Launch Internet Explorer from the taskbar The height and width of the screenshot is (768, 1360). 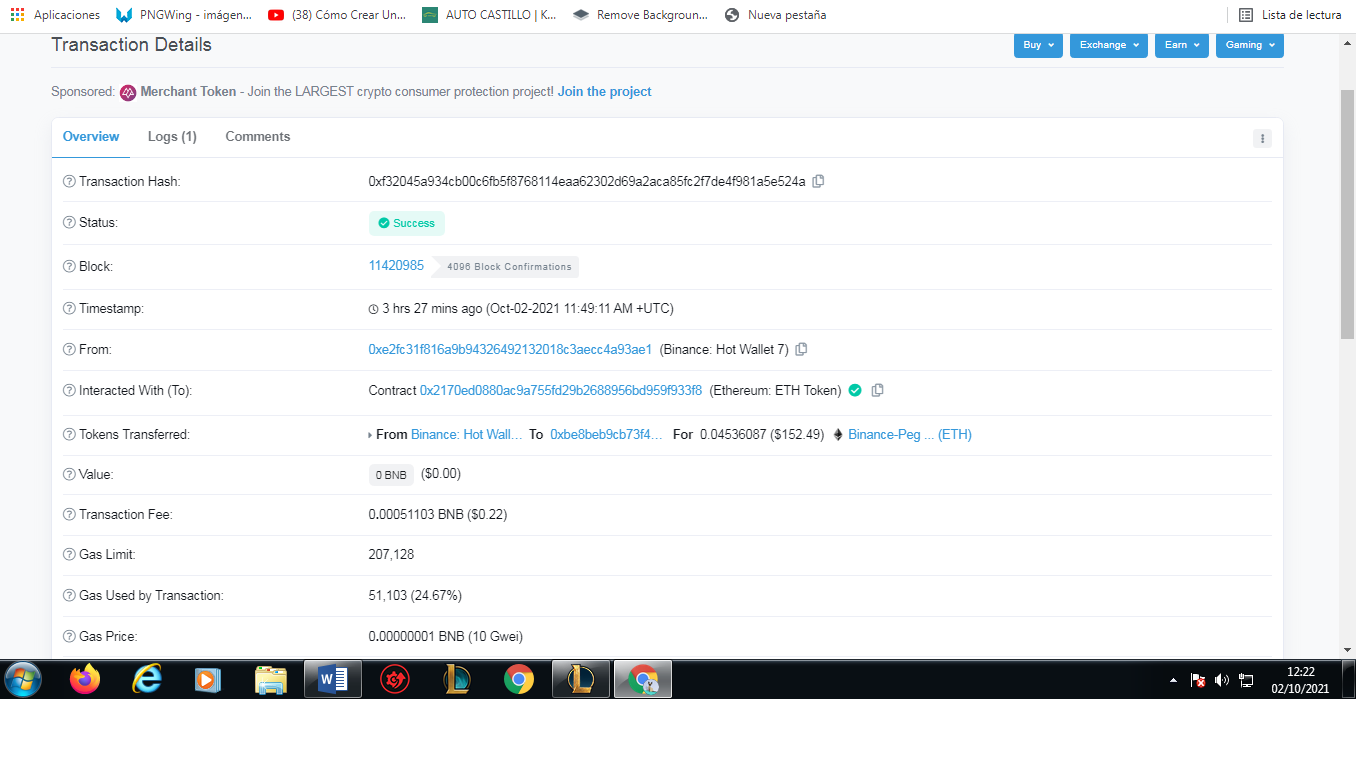(147, 680)
